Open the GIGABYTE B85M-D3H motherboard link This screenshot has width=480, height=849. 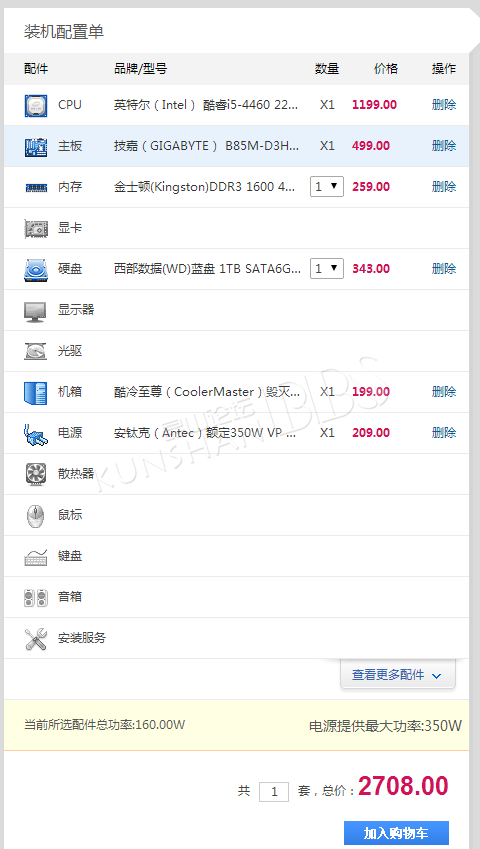206,146
